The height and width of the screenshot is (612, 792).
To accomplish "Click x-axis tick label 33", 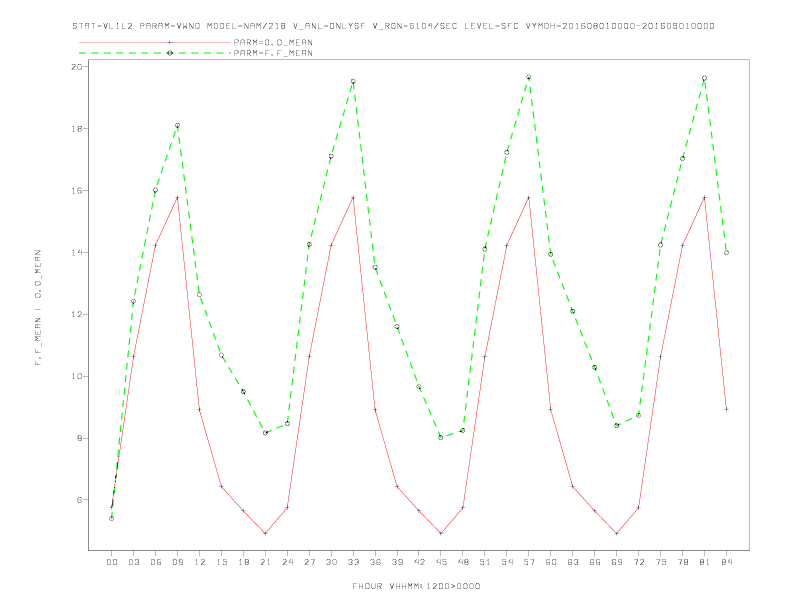I will pos(353,562).
